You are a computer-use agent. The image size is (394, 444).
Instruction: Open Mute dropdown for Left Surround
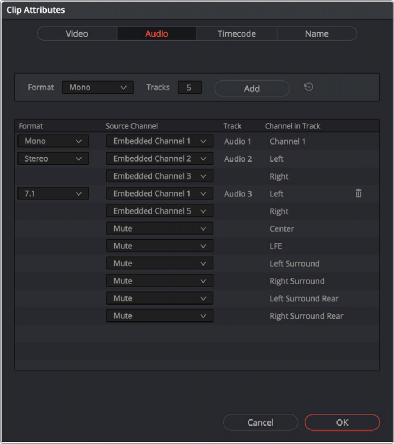(160, 263)
